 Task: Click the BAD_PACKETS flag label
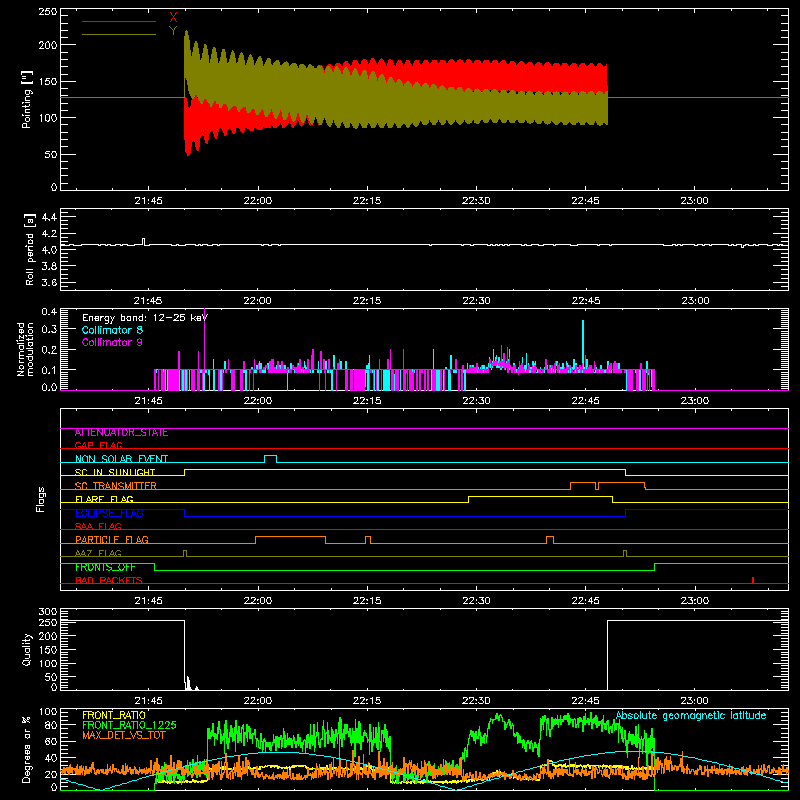point(109,580)
